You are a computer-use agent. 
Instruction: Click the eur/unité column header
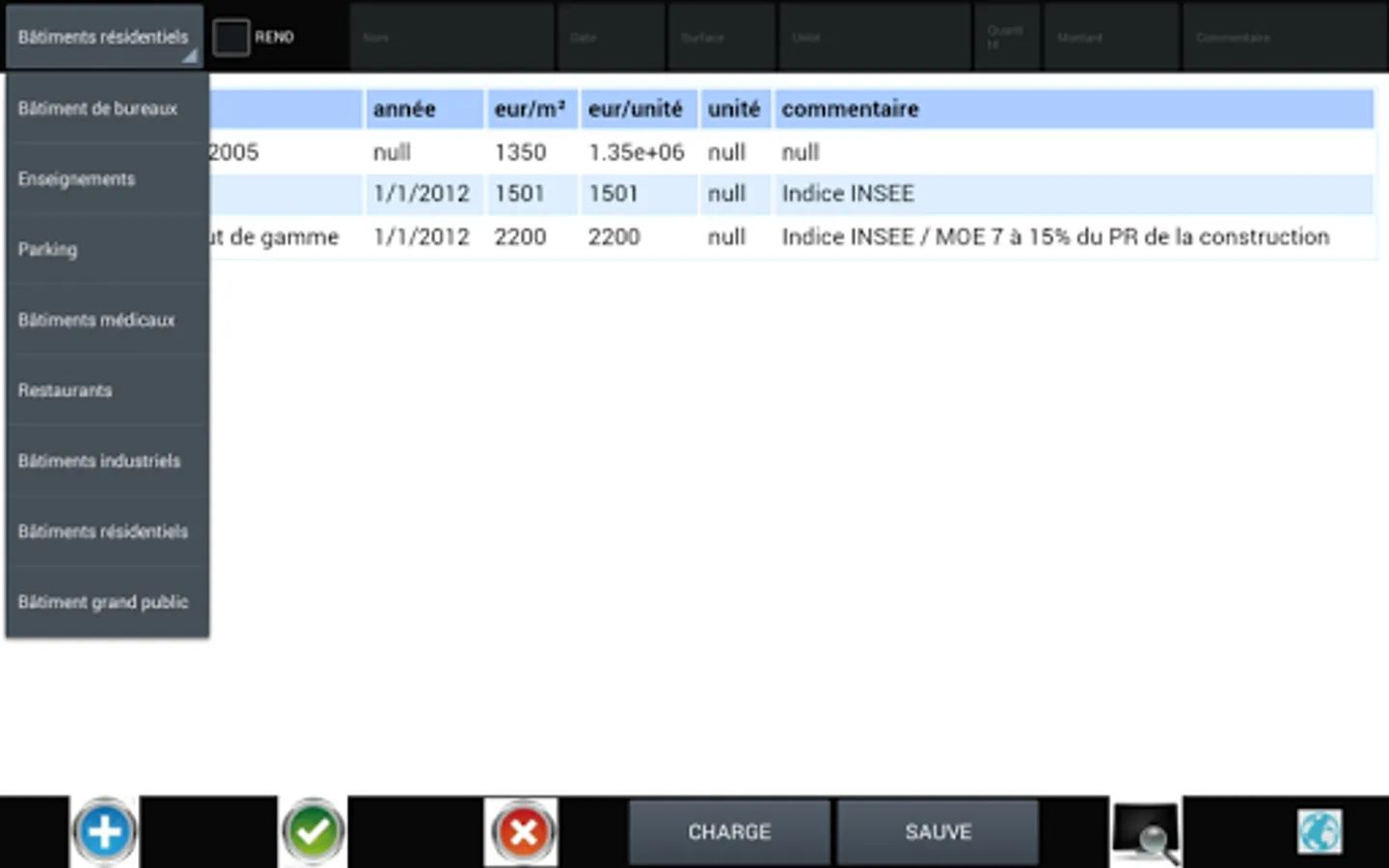639,109
